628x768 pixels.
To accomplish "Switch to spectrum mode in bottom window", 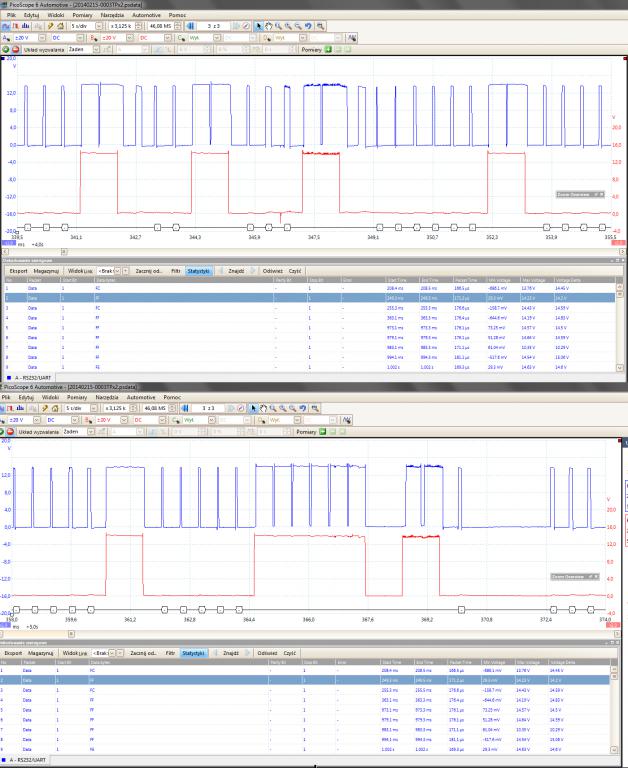I will coord(20,408).
